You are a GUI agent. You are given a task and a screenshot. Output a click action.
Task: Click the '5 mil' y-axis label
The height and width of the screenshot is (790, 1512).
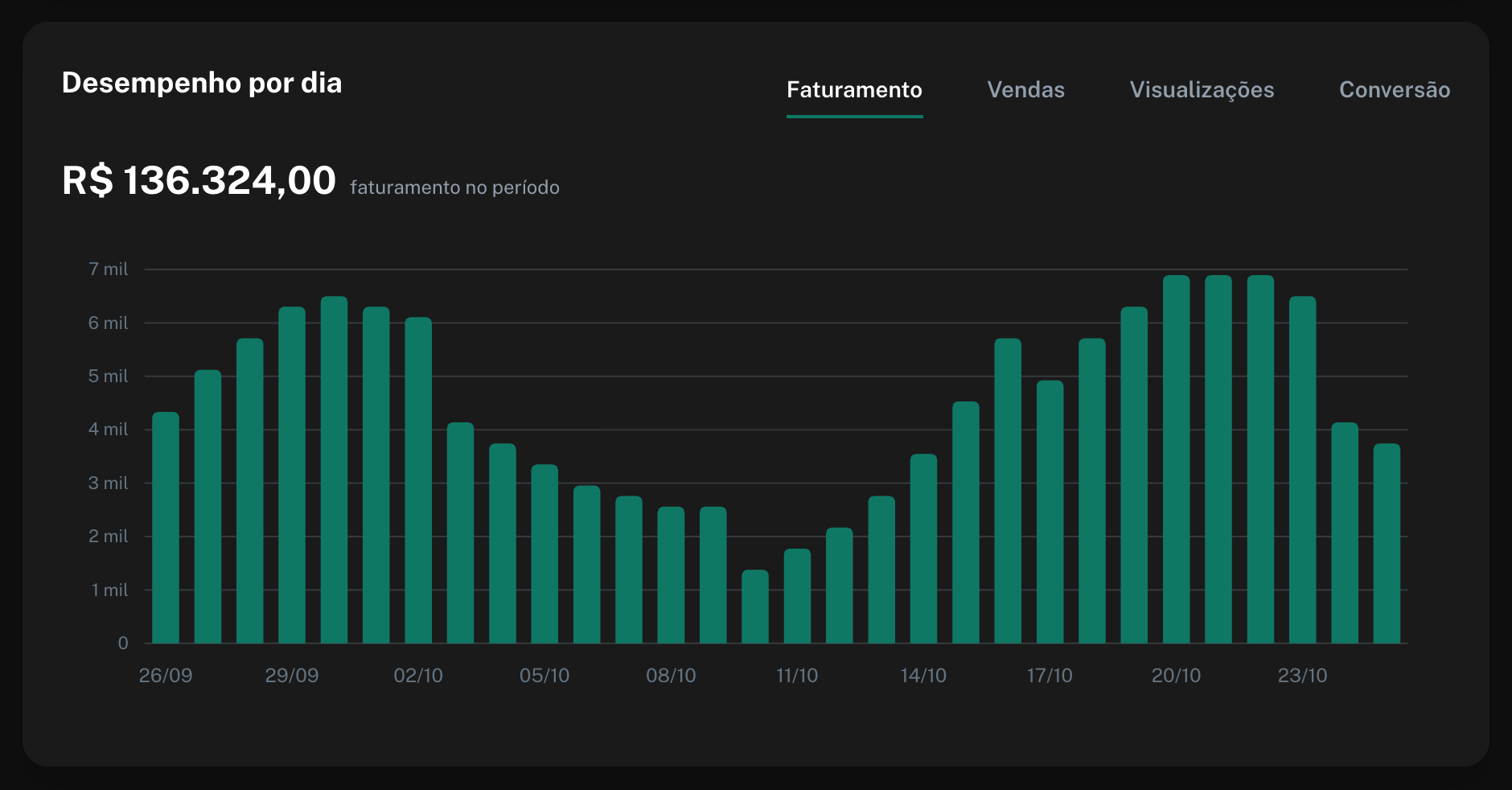click(x=109, y=376)
